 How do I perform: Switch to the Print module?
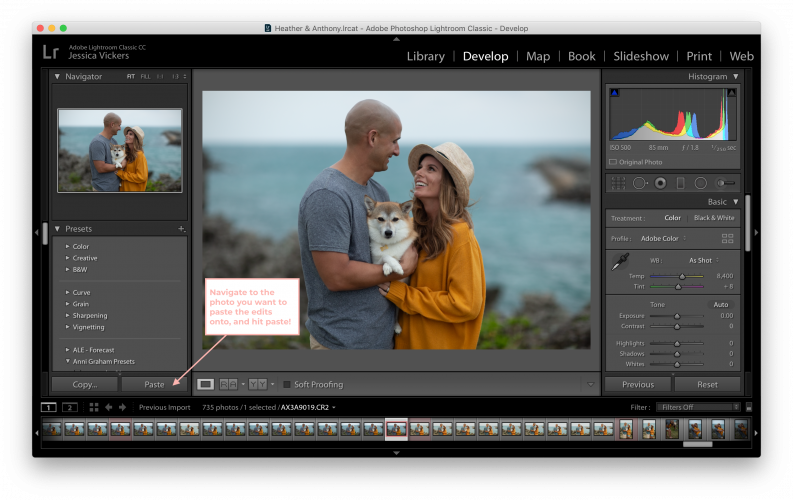click(x=699, y=57)
